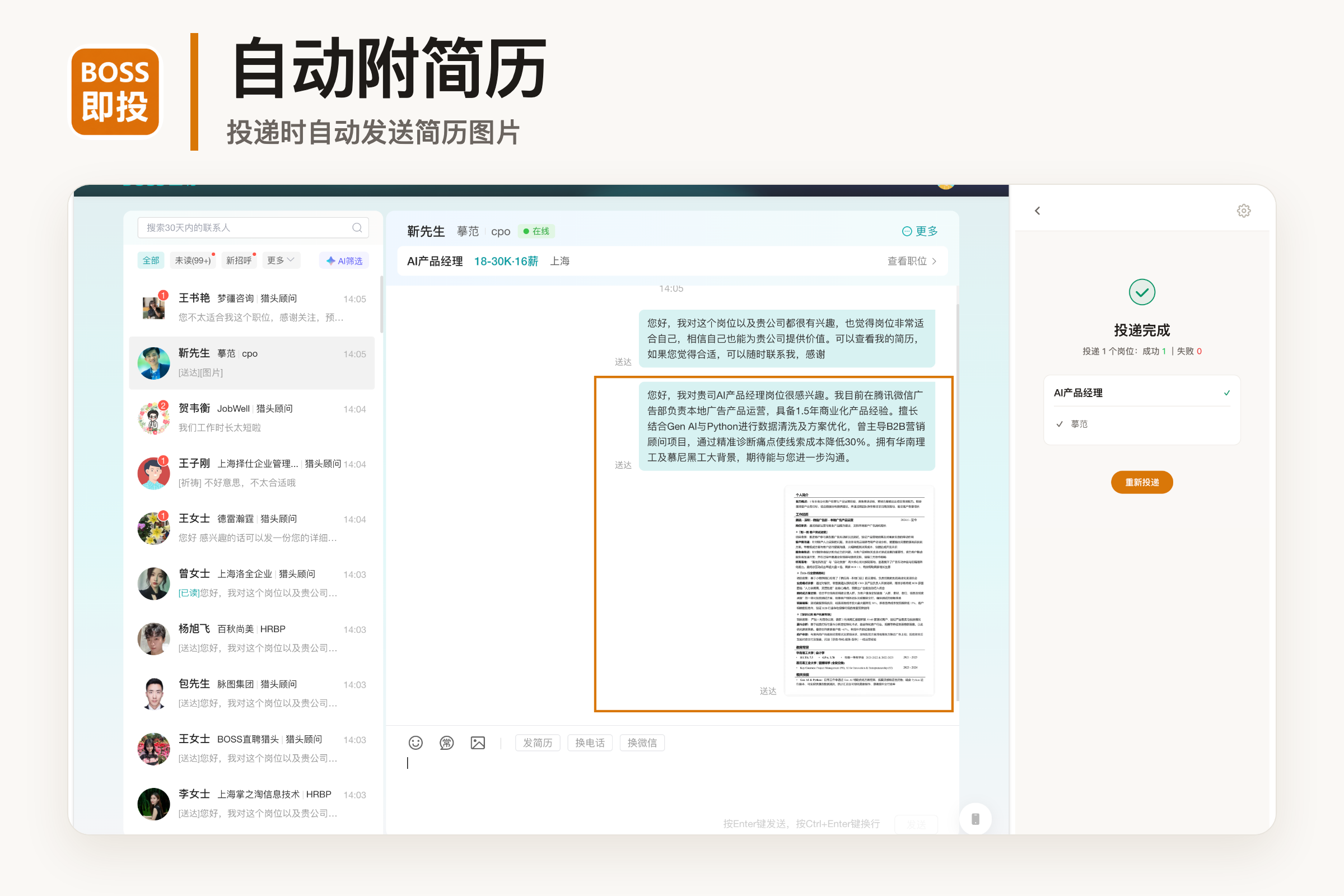Open 包先生 avatar

point(153,694)
